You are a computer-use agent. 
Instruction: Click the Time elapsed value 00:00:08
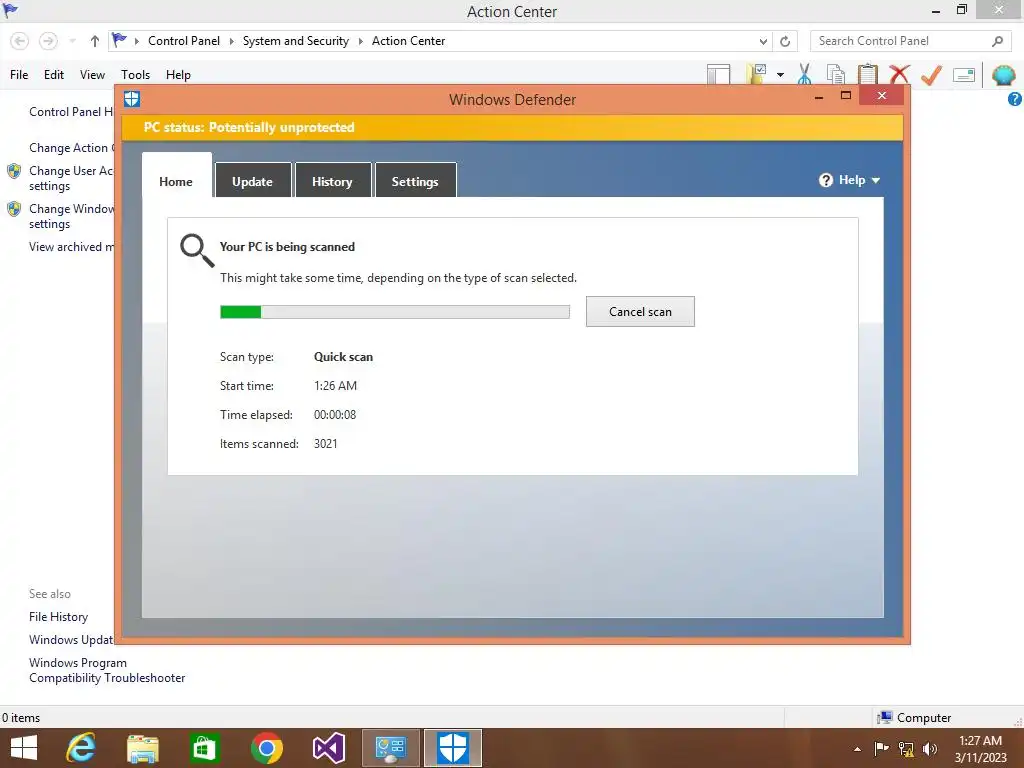click(335, 415)
